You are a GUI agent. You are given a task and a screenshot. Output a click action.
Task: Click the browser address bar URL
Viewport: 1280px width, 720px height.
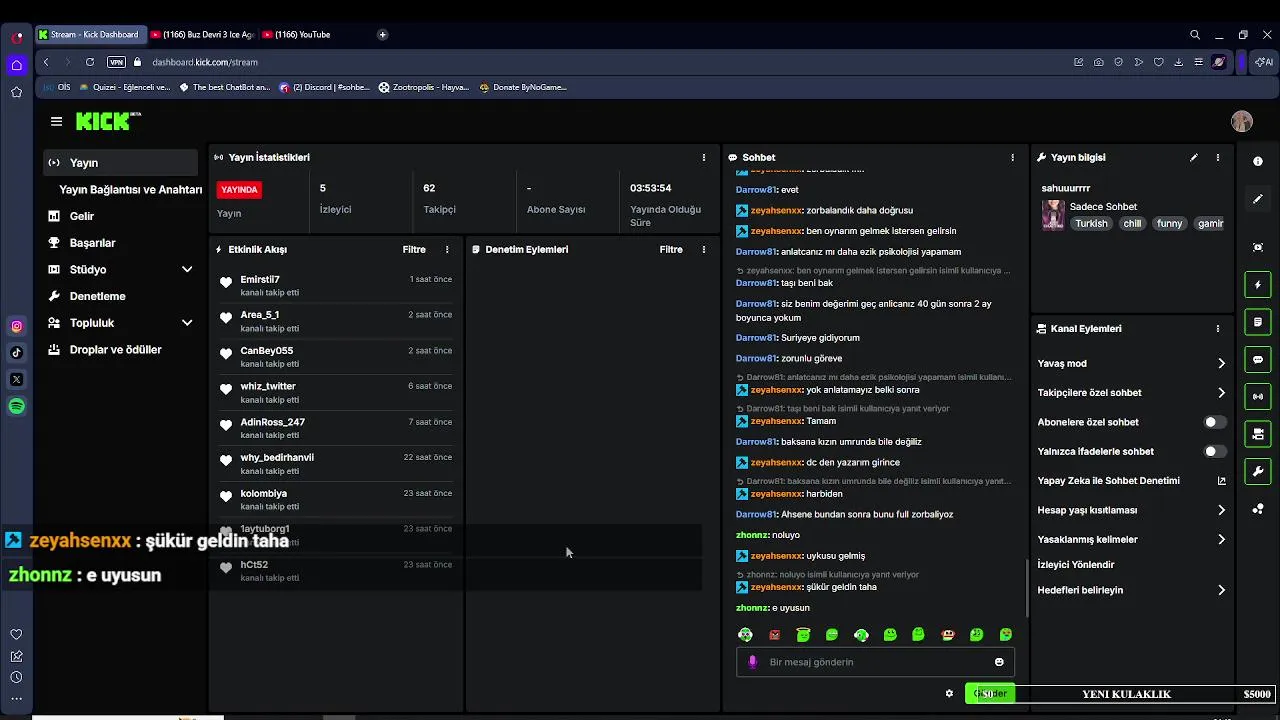[x=205, y=62]
